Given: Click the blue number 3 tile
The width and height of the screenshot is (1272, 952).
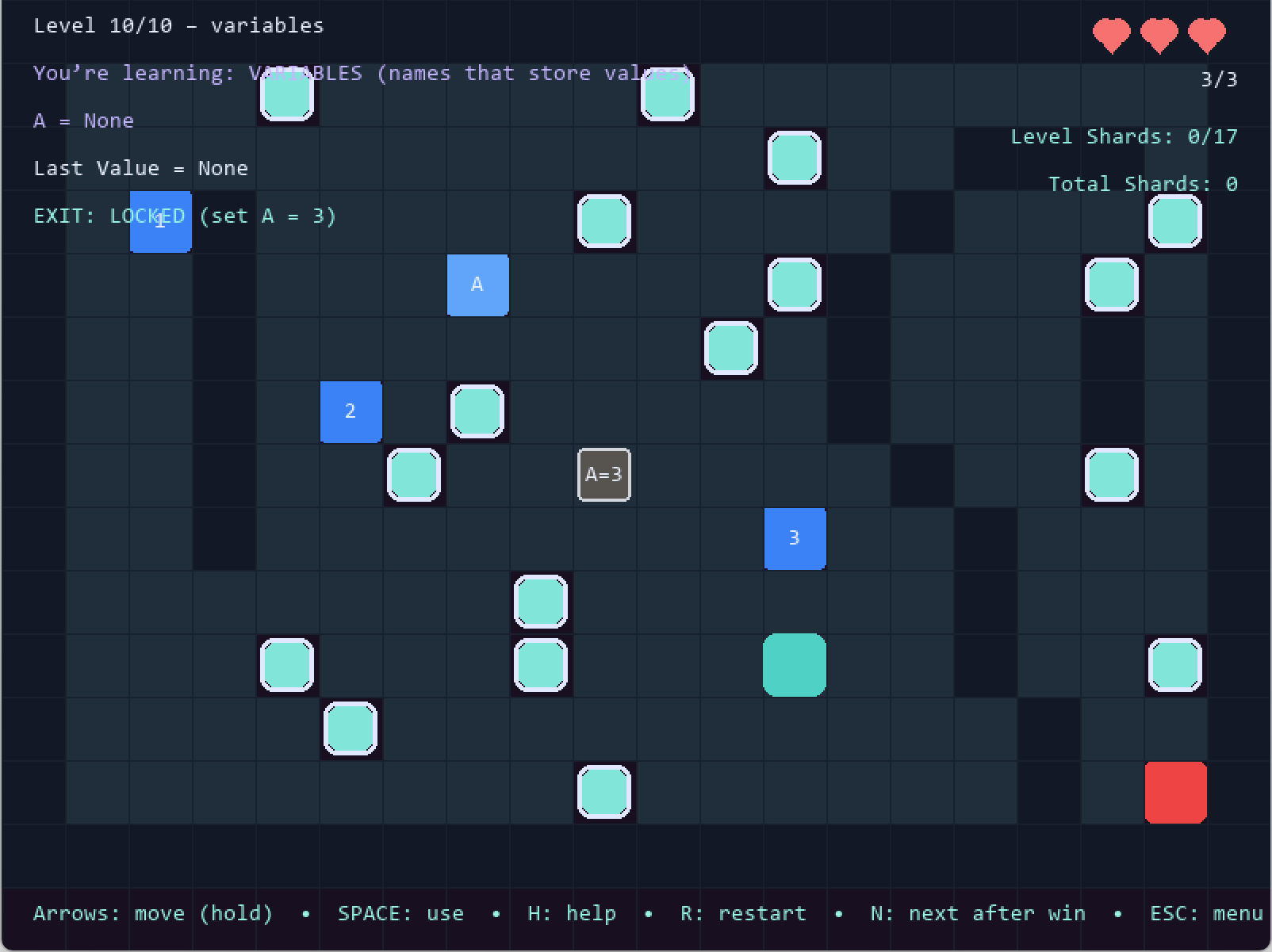Looking at the screenshot, I should point(795,539).
